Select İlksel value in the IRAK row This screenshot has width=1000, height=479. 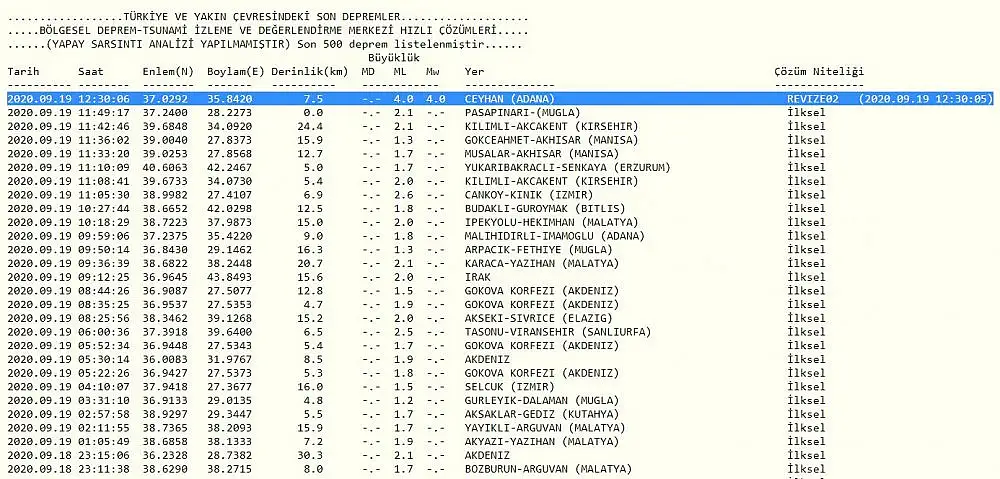pos(806,277)
